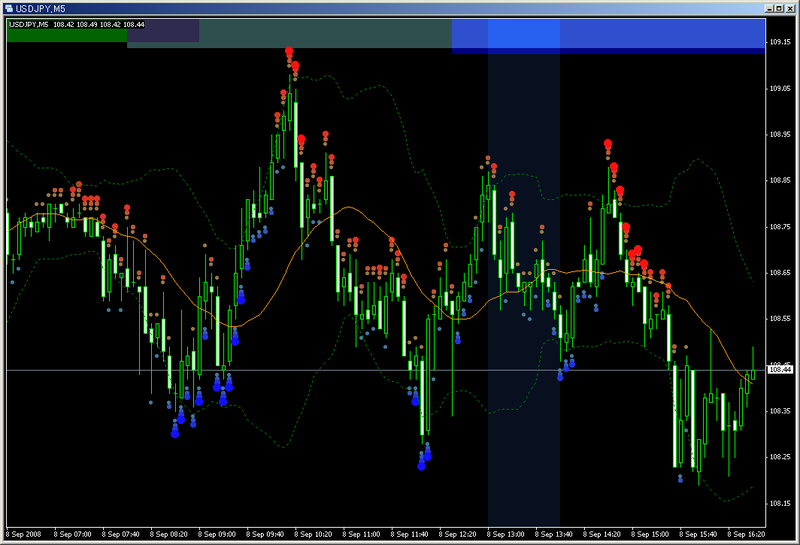This screenshot has width=800, height=545.
Task: Click the 8 Sep 2008 date label
Action: coord(23,534)
